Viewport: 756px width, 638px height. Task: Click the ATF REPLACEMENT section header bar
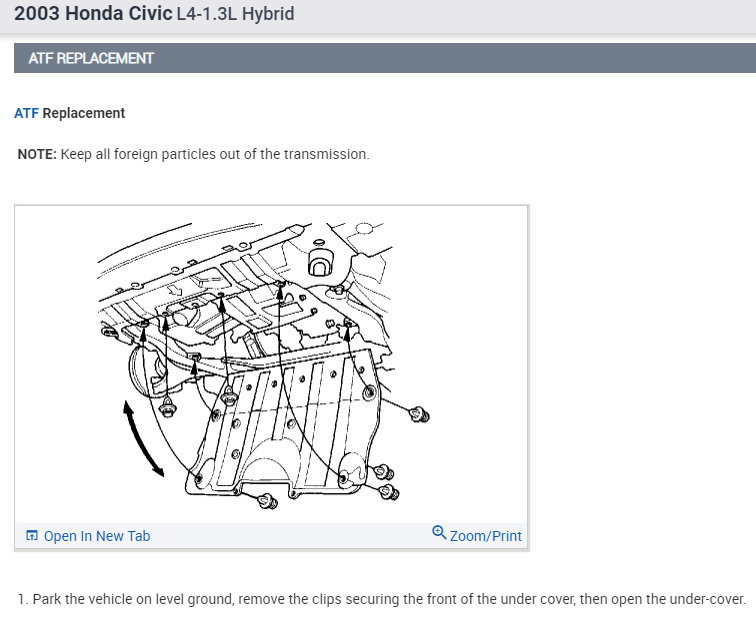point(385,58)
